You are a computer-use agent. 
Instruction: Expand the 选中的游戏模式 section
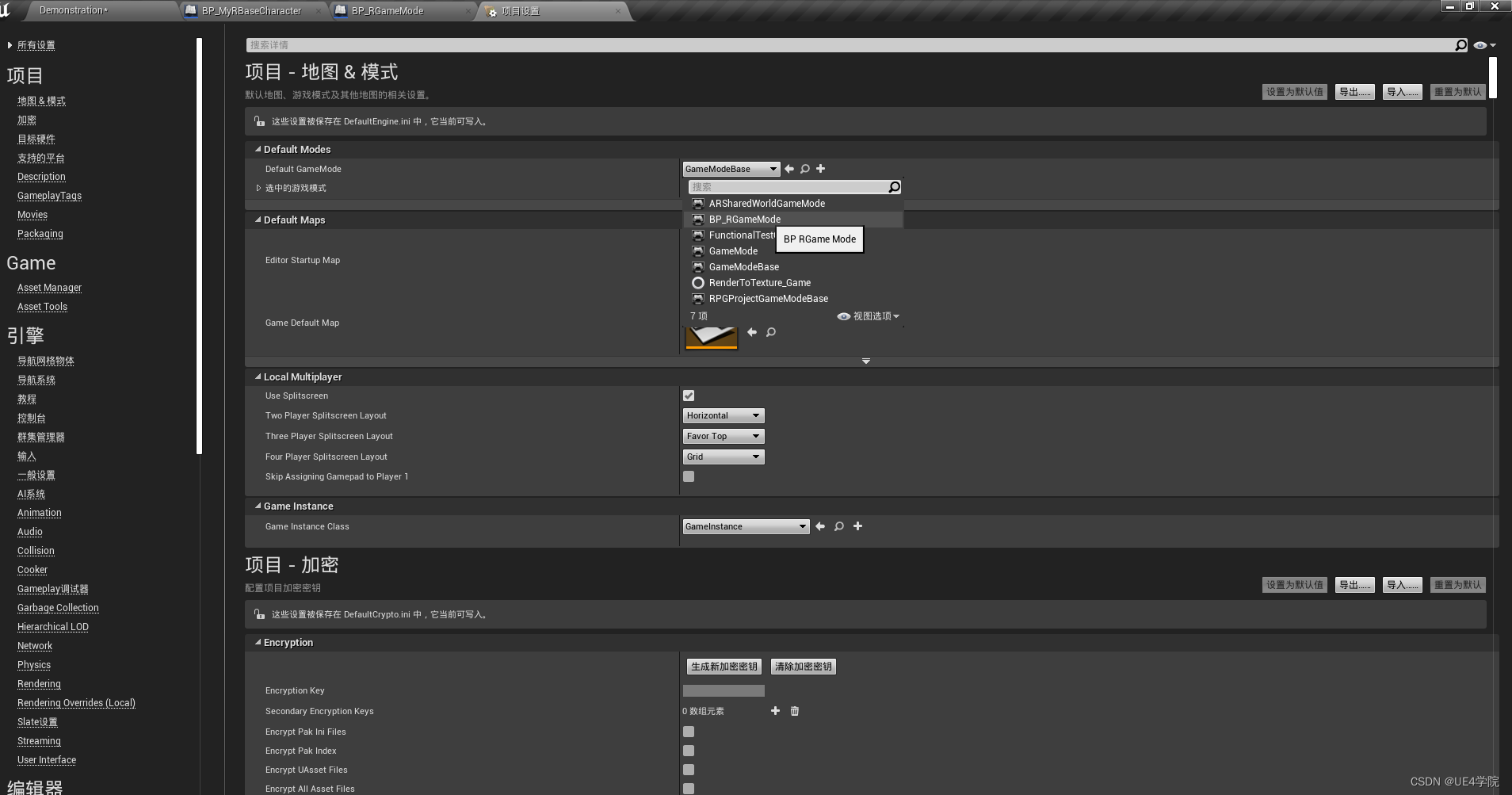tap(258, 188)
